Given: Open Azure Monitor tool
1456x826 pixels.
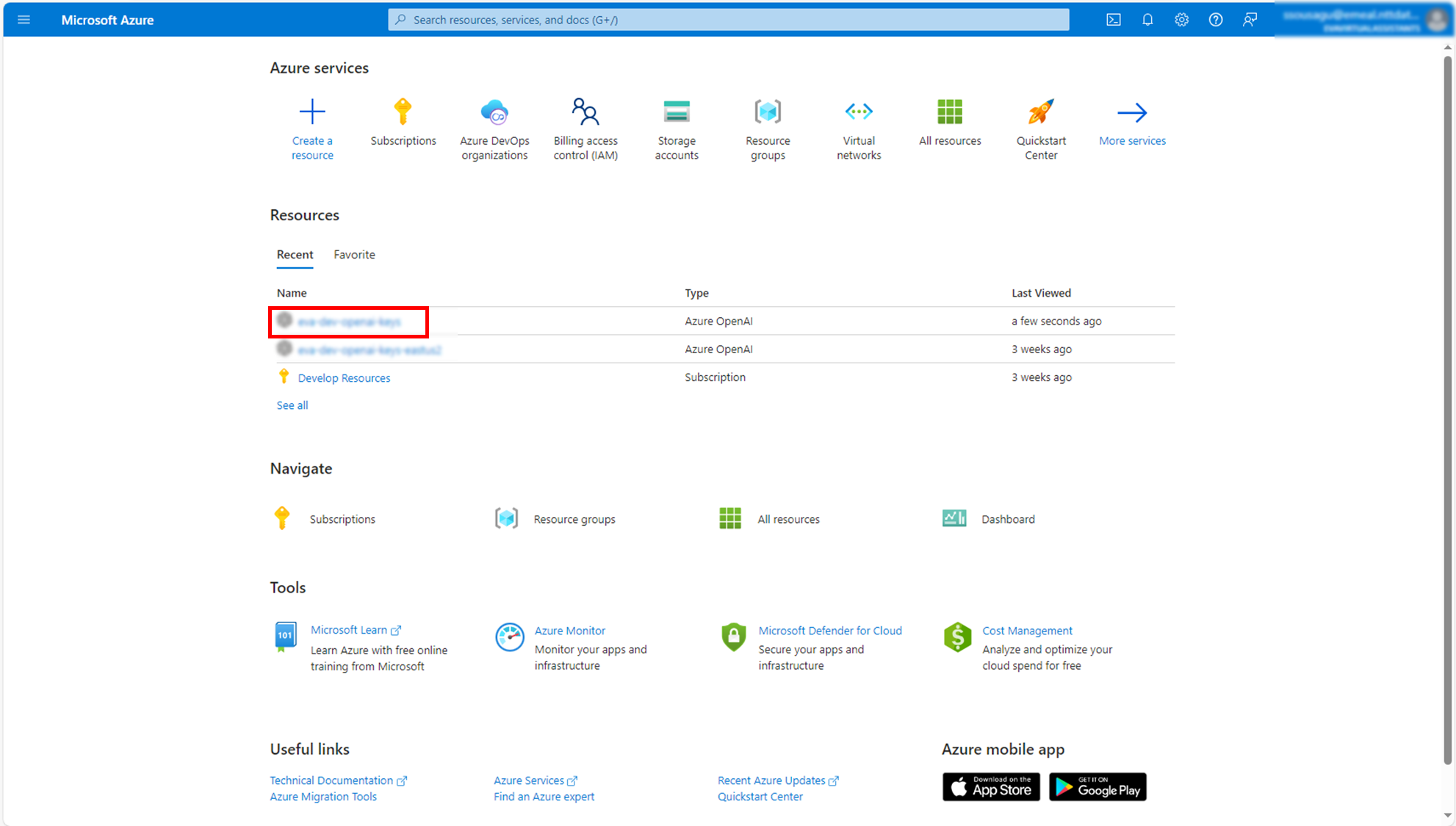Looking at the screenshot, I should click(570, 631).
